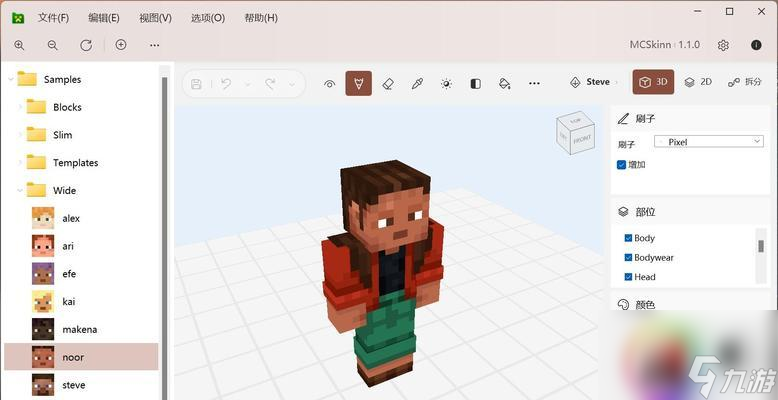Toggle the Head part checkbox
778x400 pixels.
click(x=628, y=277)
